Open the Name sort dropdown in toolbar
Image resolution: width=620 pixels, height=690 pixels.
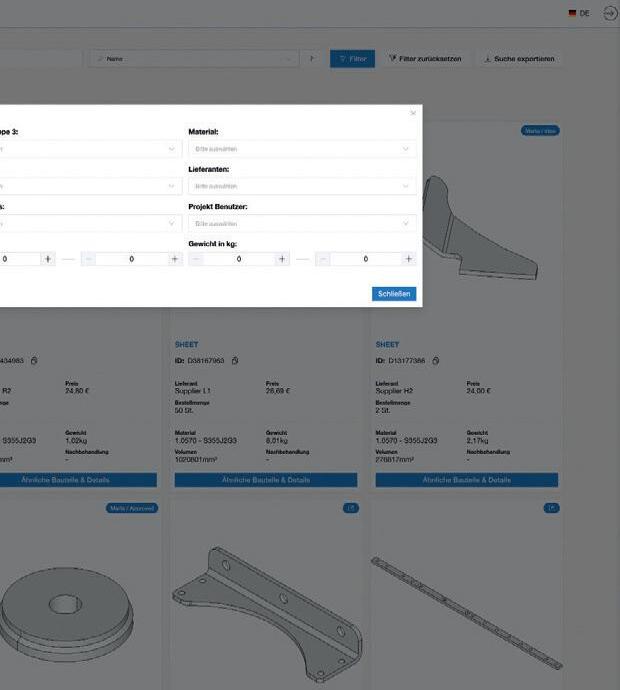tap(194, 59)
